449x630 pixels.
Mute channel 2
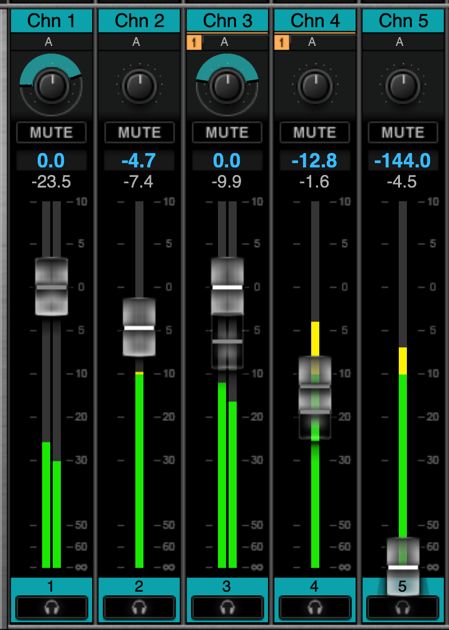click(139, 132)
